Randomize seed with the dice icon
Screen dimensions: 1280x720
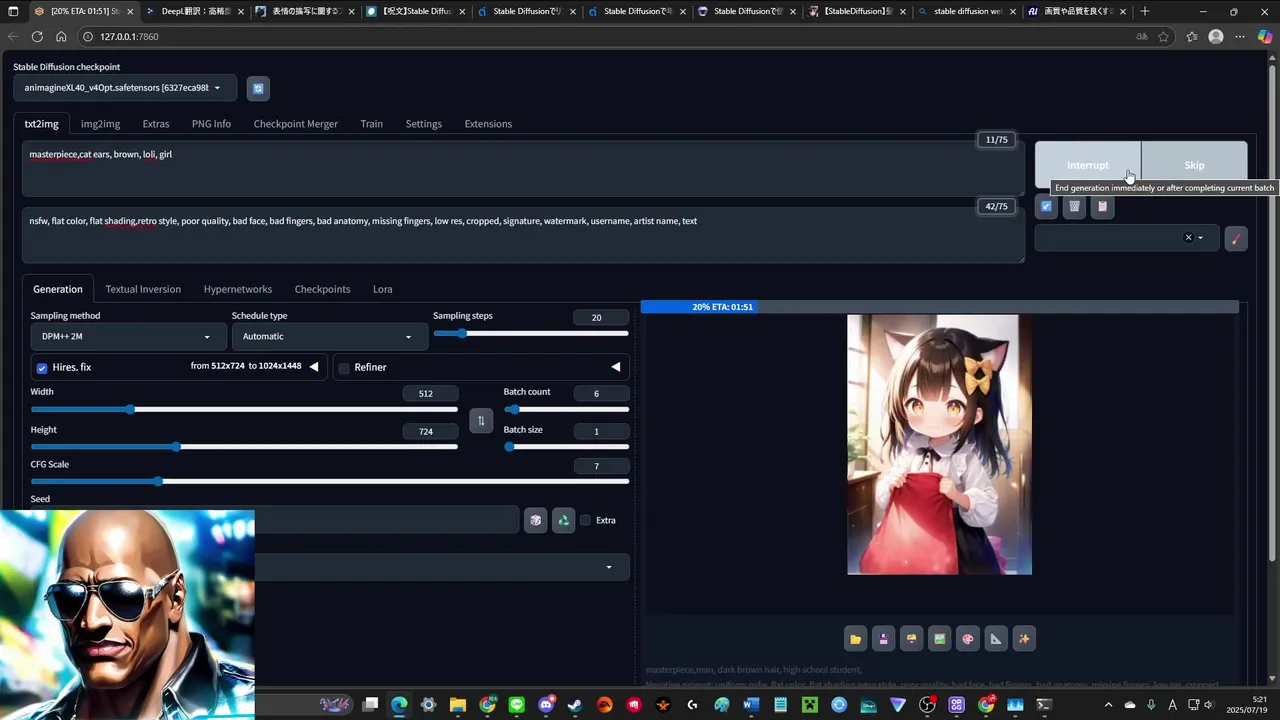coord(536,520)
